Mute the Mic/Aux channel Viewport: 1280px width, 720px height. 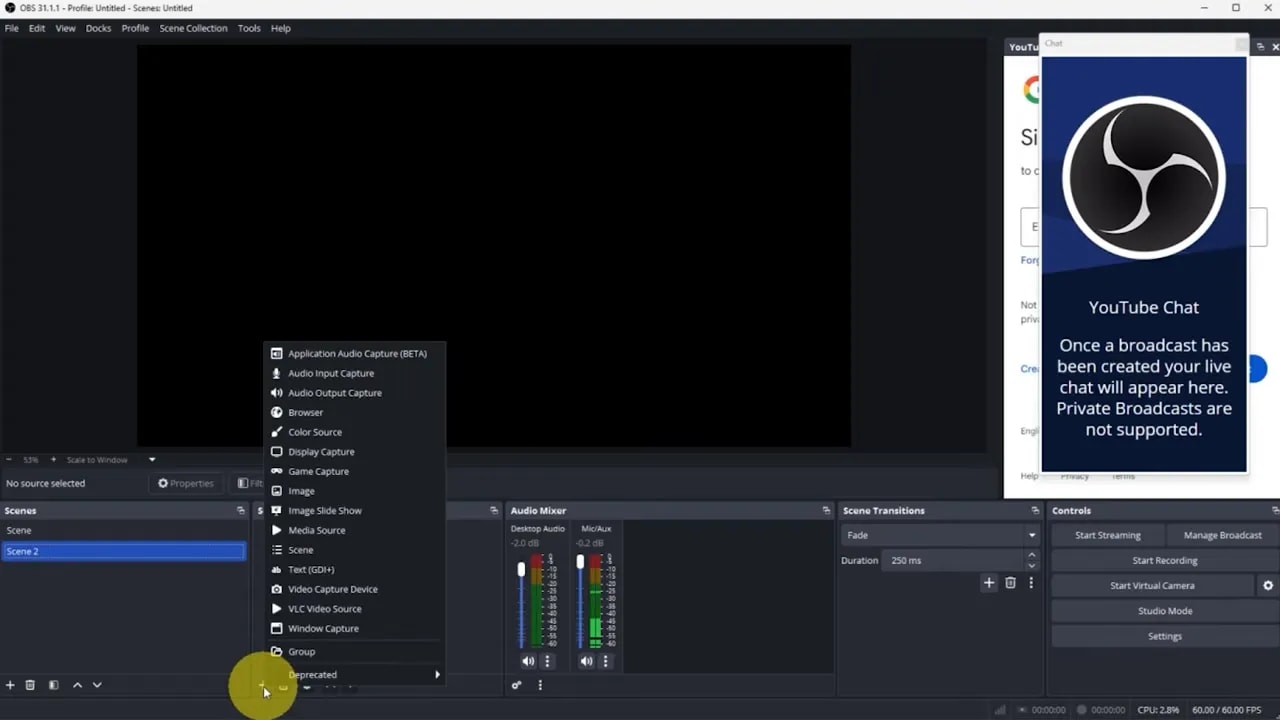point(586,661)
